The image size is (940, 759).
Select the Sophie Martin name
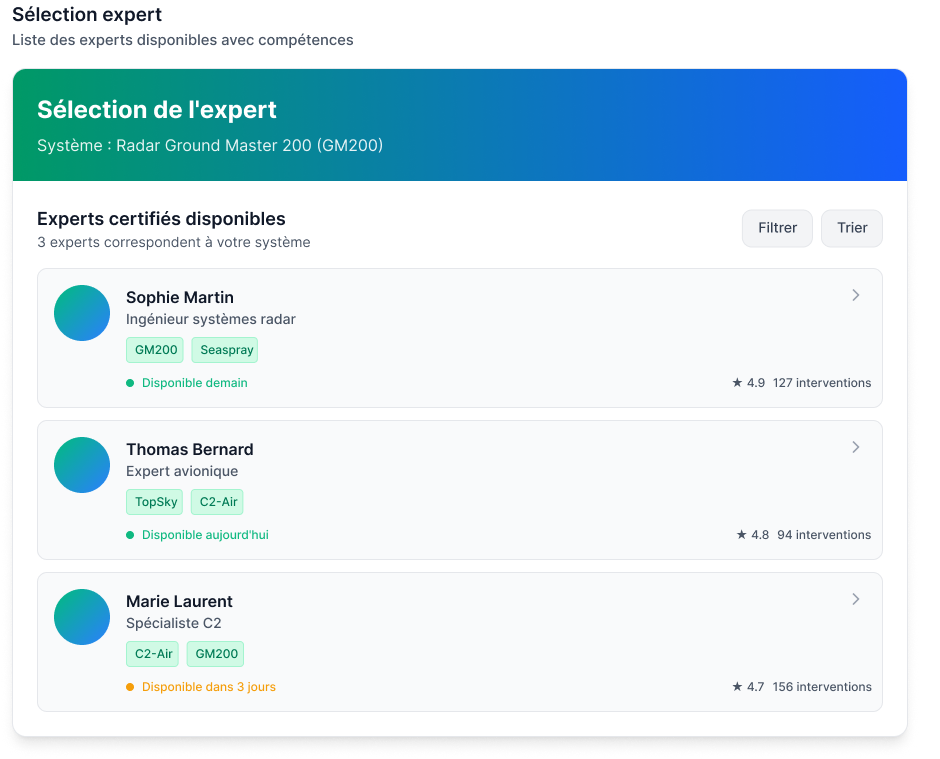pyautogui.click(x=180, y=297)
